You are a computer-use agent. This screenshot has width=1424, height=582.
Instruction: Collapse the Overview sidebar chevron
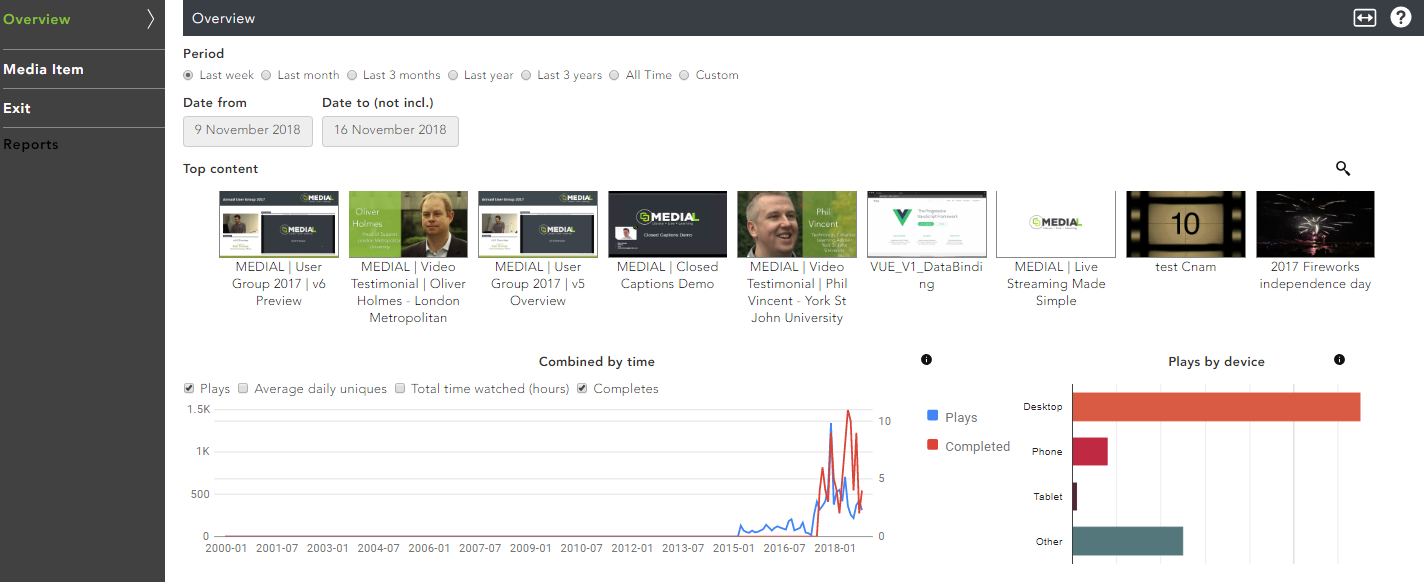[151, 19]
